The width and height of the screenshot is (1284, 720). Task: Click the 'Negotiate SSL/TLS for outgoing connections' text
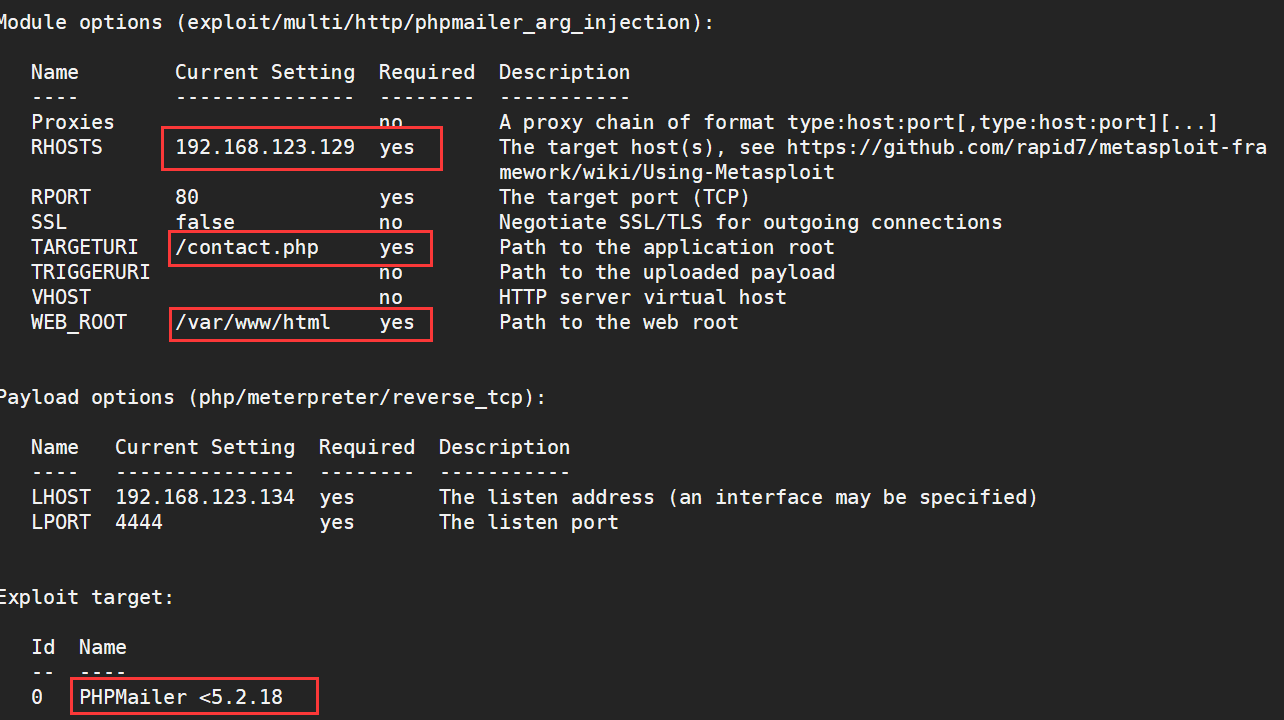pyautogui.click(x=750, y=222)
